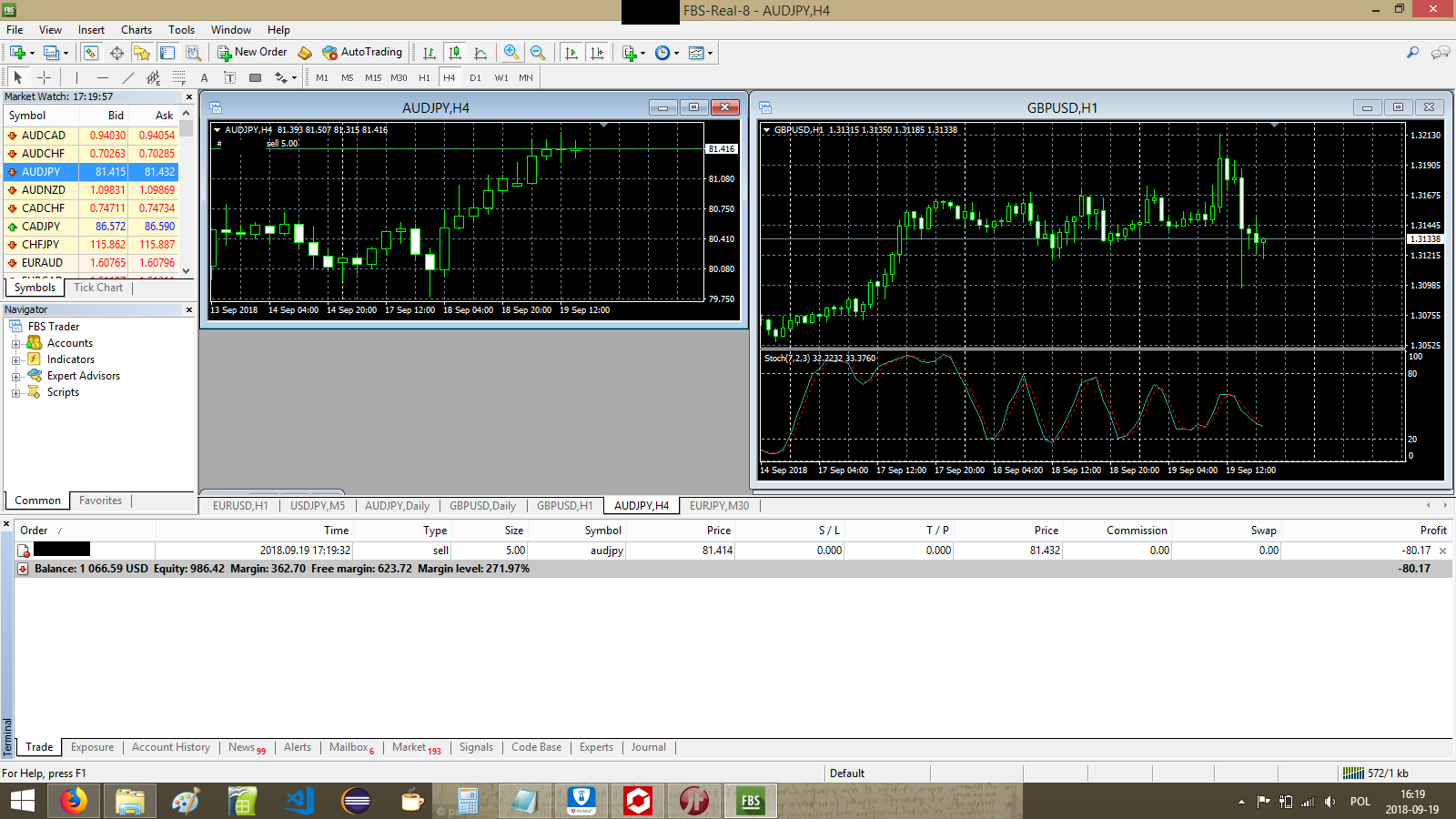Expand the Scripts tree node

15,393
